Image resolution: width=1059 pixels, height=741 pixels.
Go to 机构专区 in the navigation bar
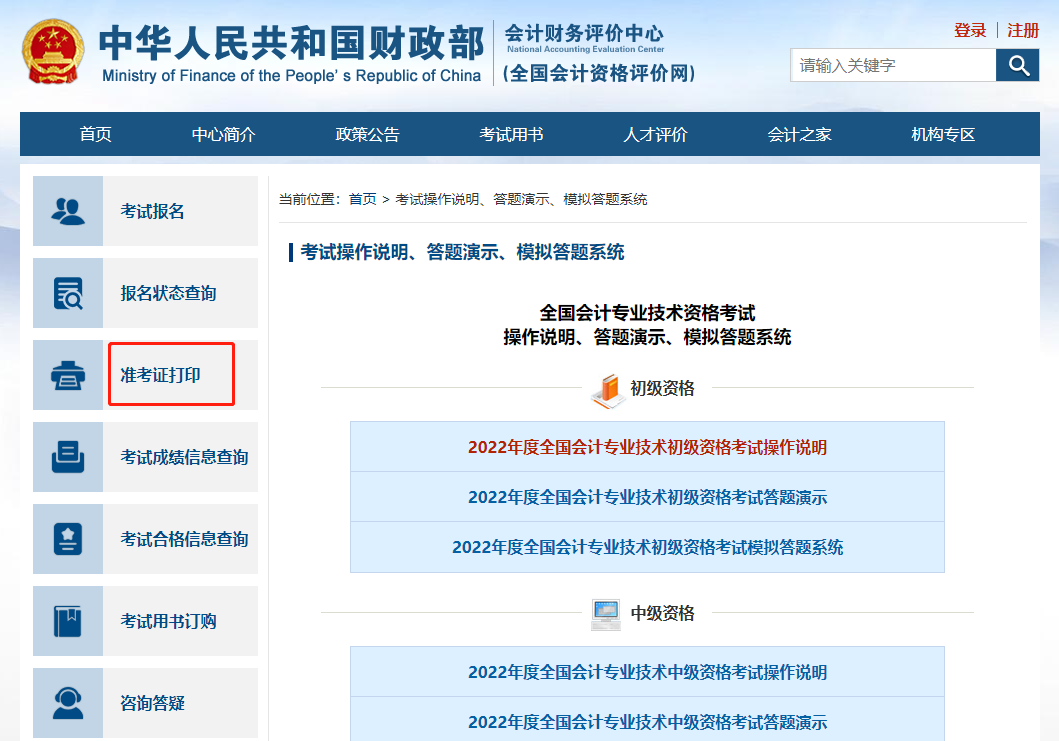click(x=942, y=135)
